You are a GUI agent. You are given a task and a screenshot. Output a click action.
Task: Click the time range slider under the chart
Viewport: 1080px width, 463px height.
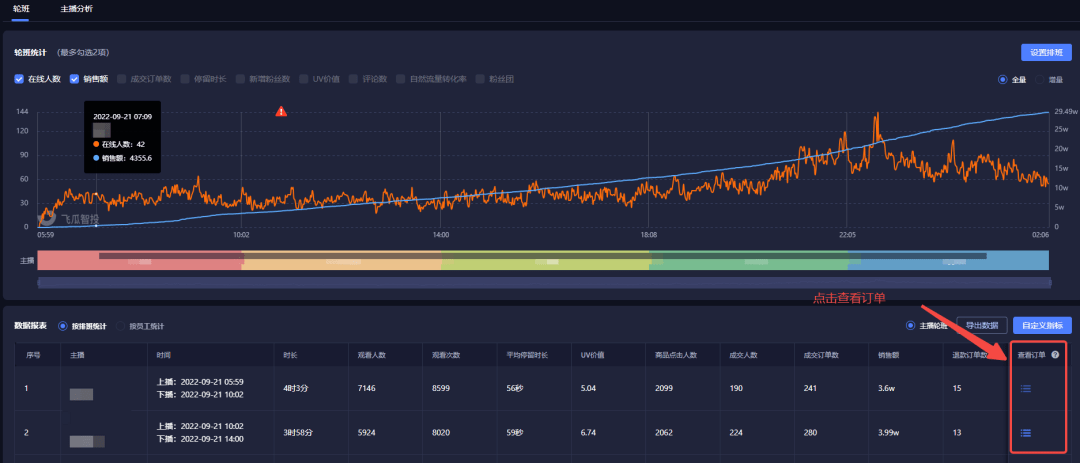[544, 282]
